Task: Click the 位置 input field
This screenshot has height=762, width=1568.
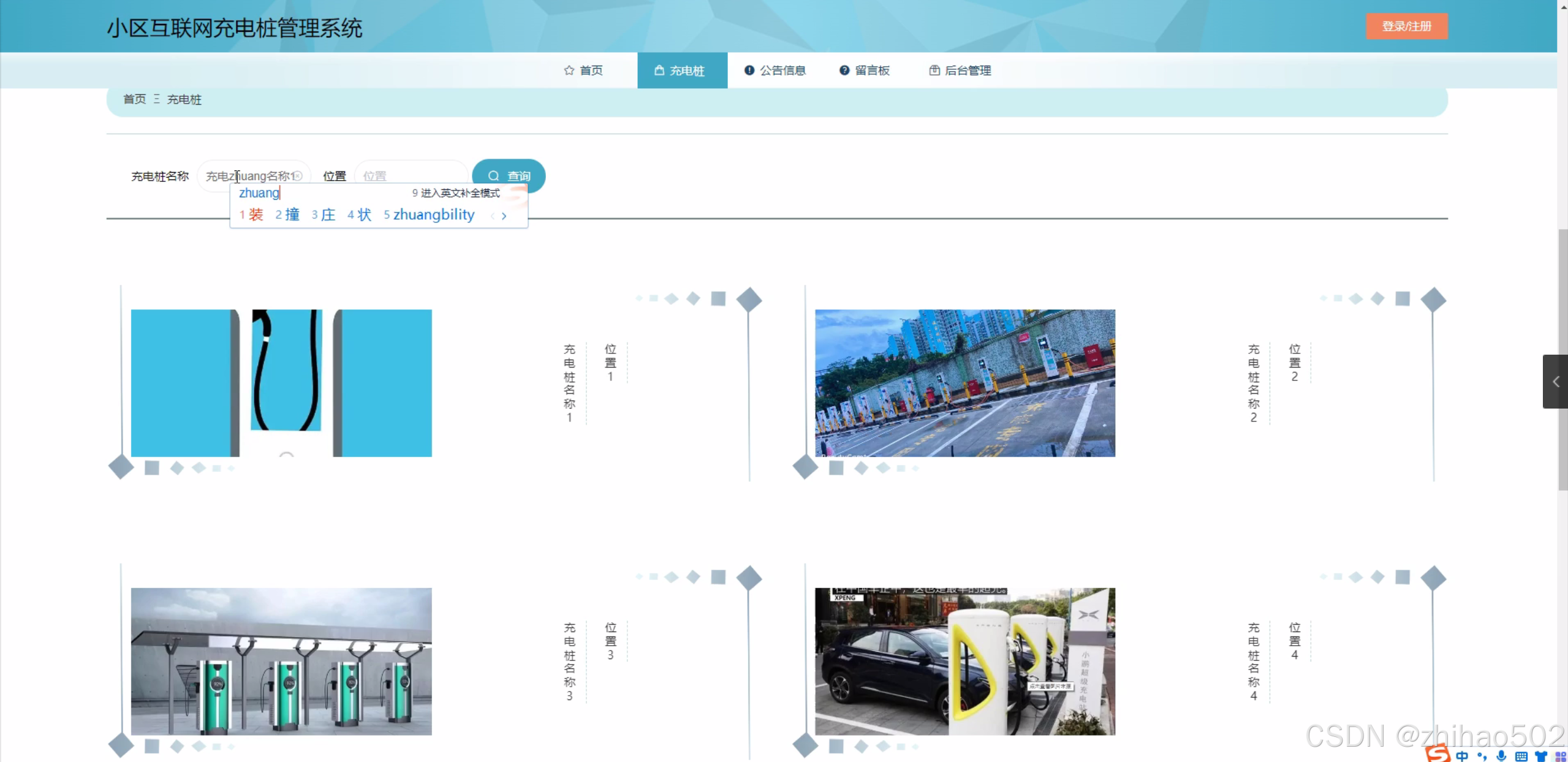Action: point(411,176)
